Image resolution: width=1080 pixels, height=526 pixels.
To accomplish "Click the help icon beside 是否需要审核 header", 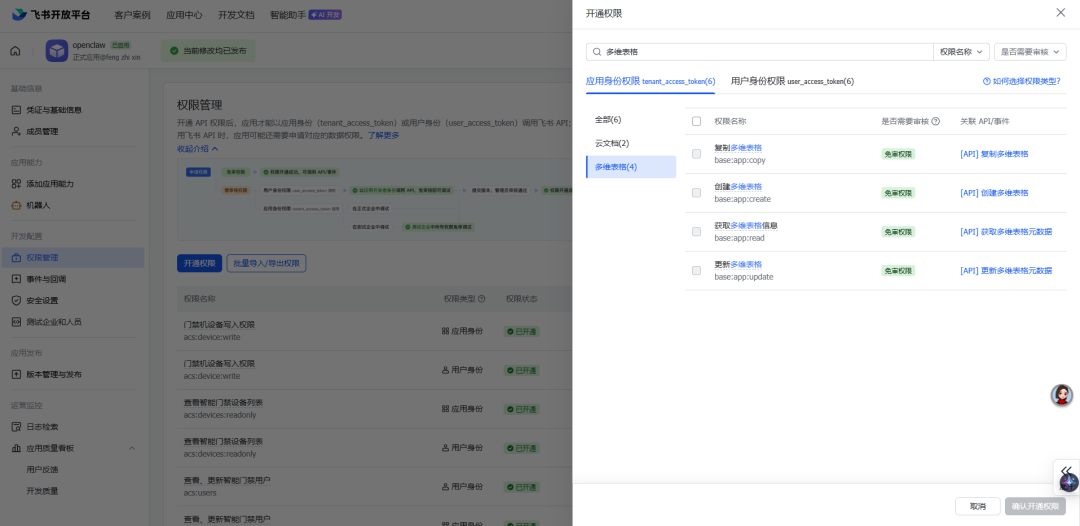I will (x=935, y=121).
